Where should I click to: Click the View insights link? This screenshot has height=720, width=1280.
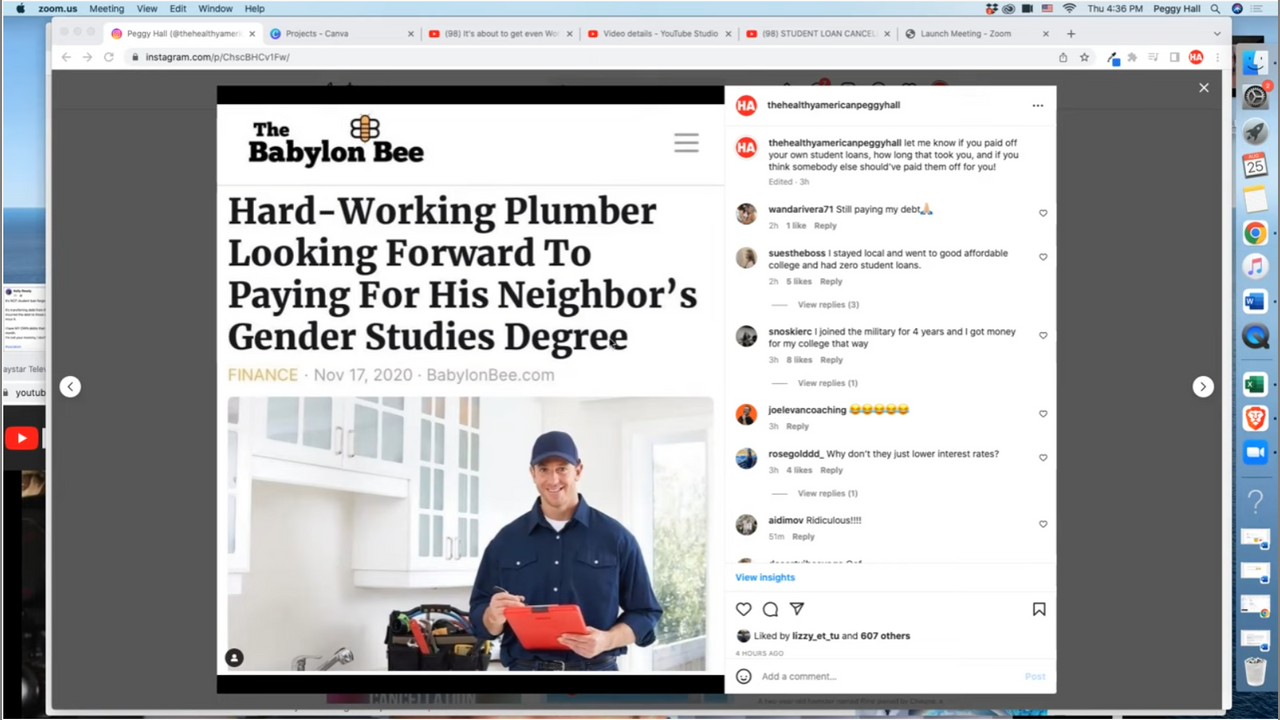click(x=765, y=577)
